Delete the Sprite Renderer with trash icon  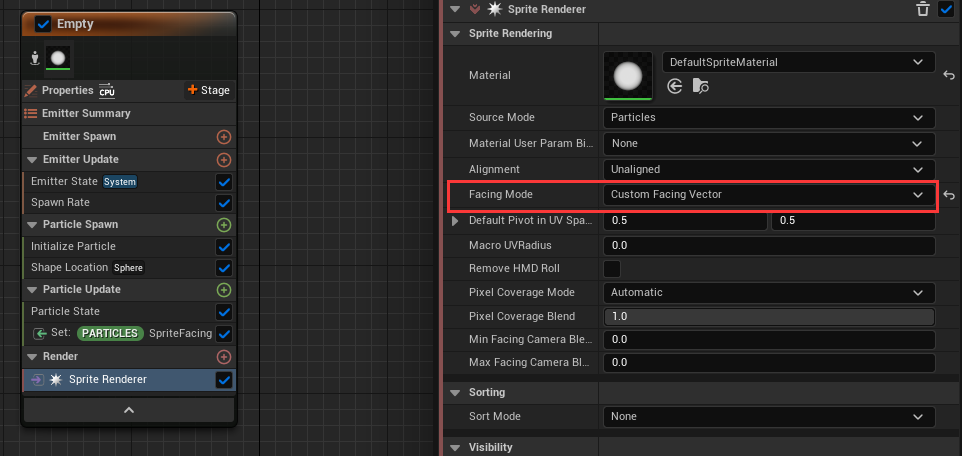(923, 9)
